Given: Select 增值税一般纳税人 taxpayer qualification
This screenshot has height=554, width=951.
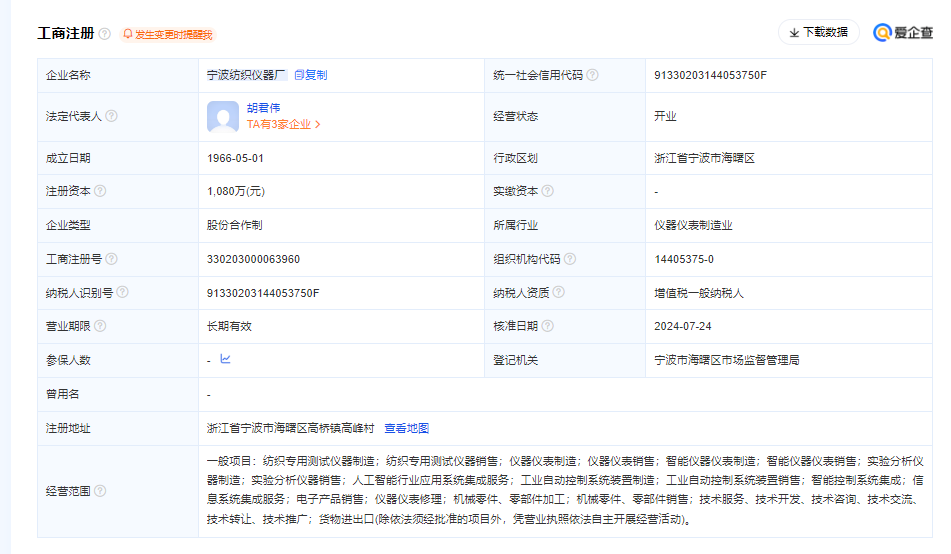Looking at the screenshot, I should [x=699, y=293].
